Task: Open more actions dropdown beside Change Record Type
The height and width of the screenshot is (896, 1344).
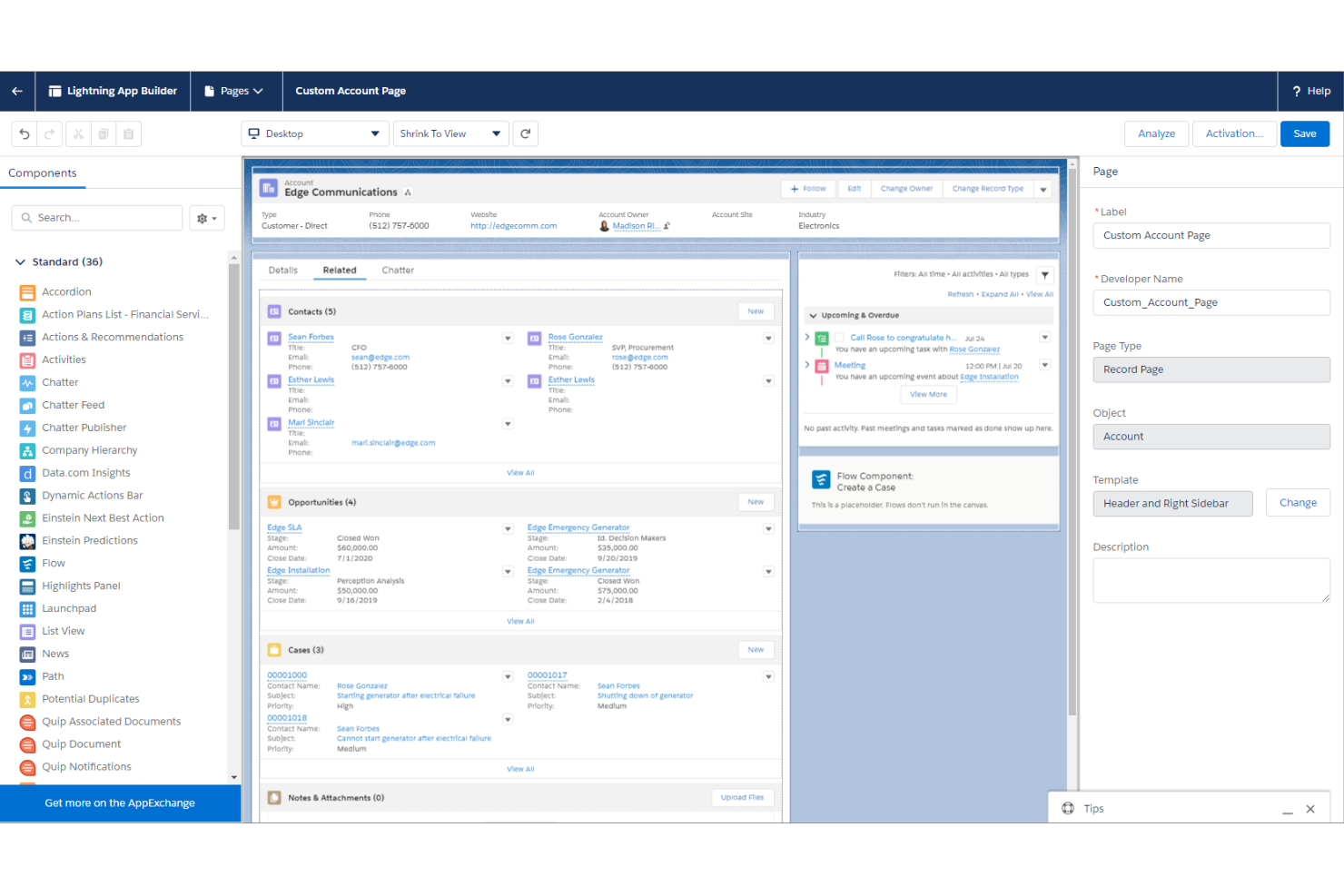Action: pyautogui.click(x=1043, y=190)
